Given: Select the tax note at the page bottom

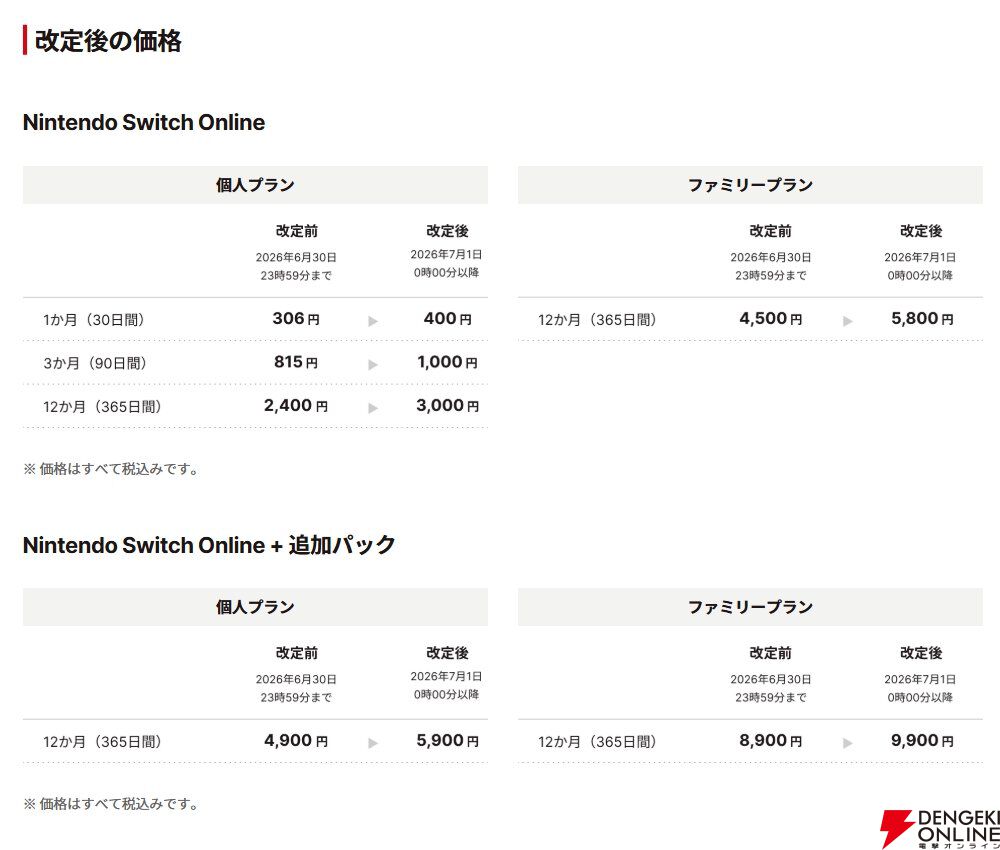Looking at the screenshot, I should [111, 803].
